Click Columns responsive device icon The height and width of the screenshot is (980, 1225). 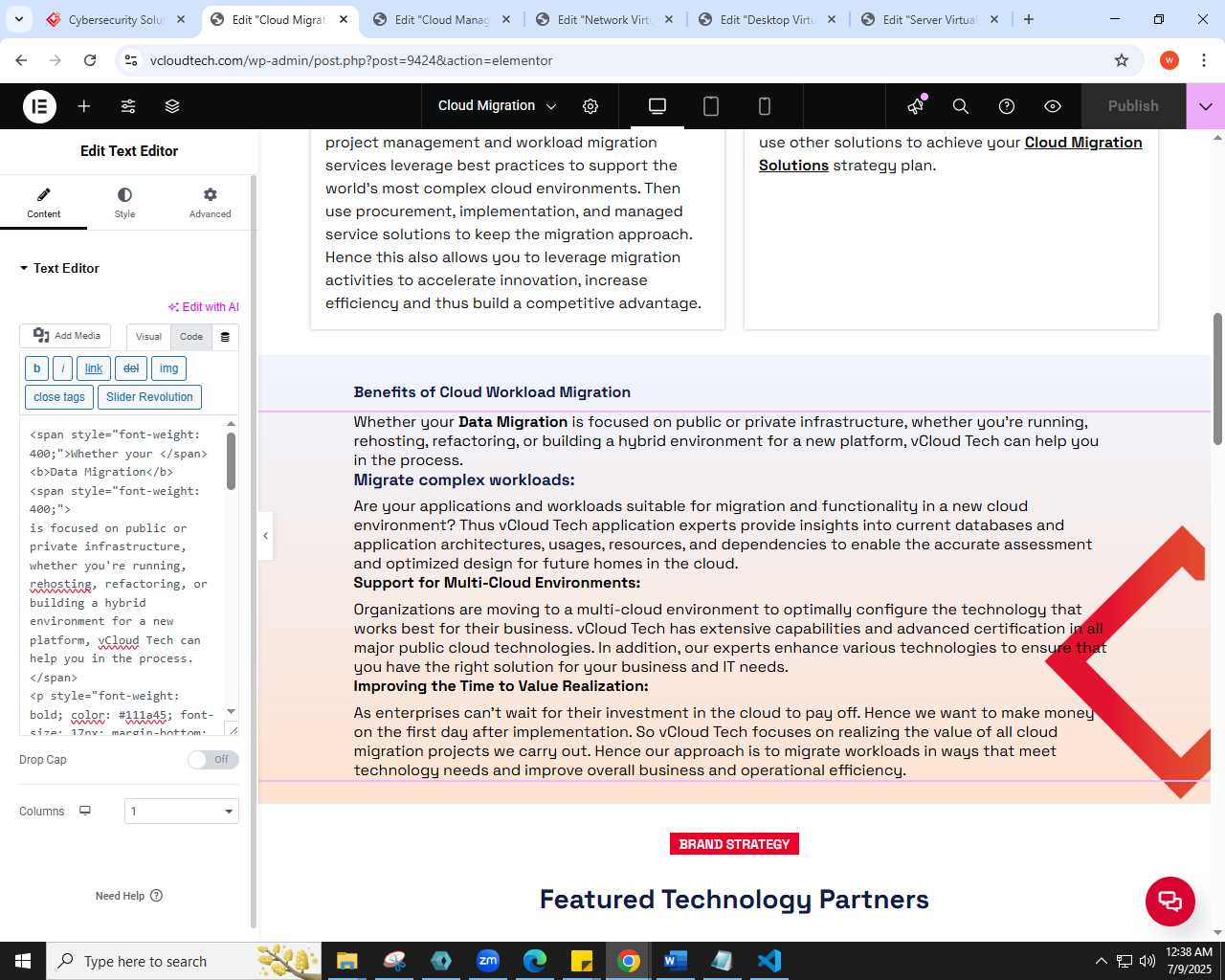[85, 811]
